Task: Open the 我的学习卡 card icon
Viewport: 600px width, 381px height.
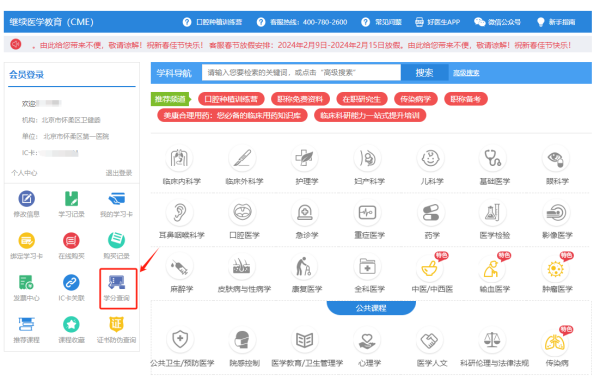Action: pyautogui.click(x=116, y=199)
